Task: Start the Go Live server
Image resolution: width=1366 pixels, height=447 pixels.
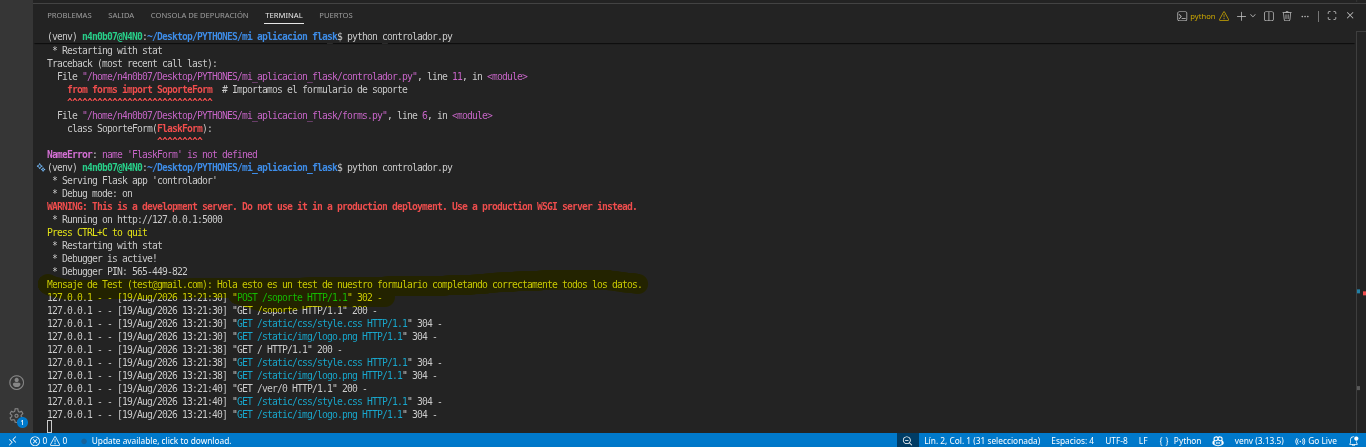Action: 1316,440
